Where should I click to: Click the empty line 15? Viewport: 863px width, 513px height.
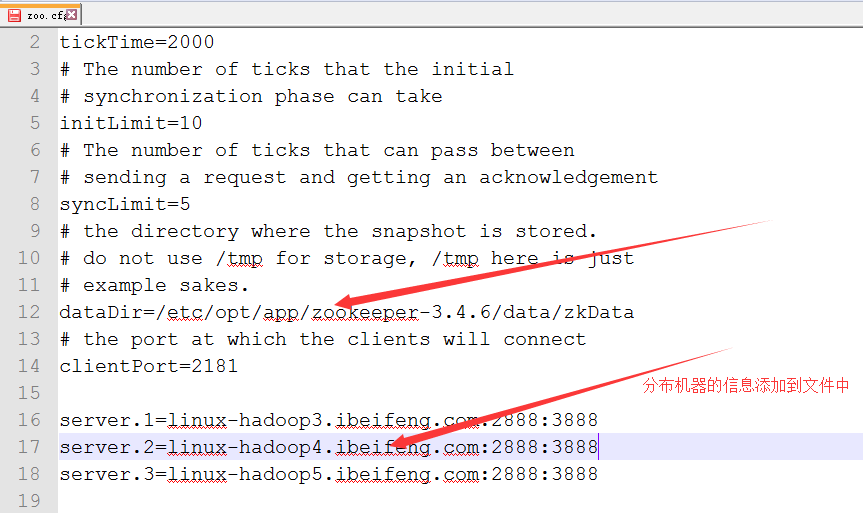point(460,393)
